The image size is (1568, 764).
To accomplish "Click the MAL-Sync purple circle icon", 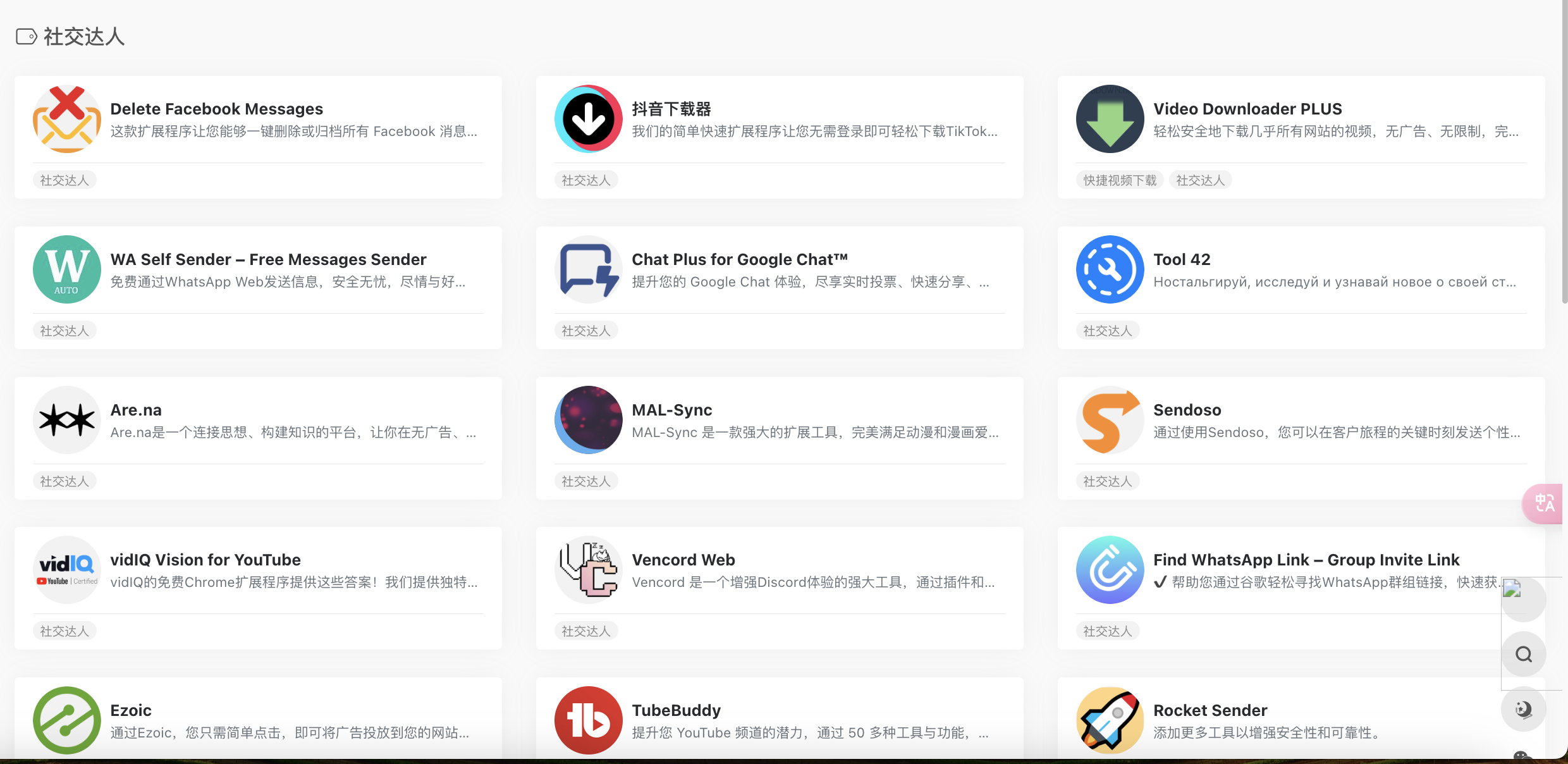I will [589, 420].
